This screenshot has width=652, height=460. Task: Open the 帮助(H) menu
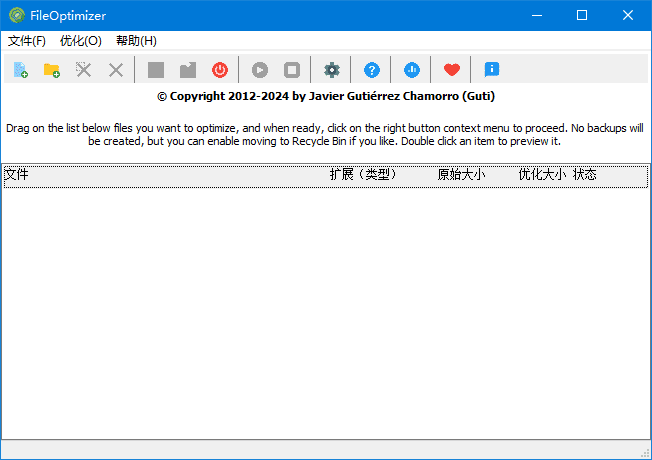tap(136, 41)
